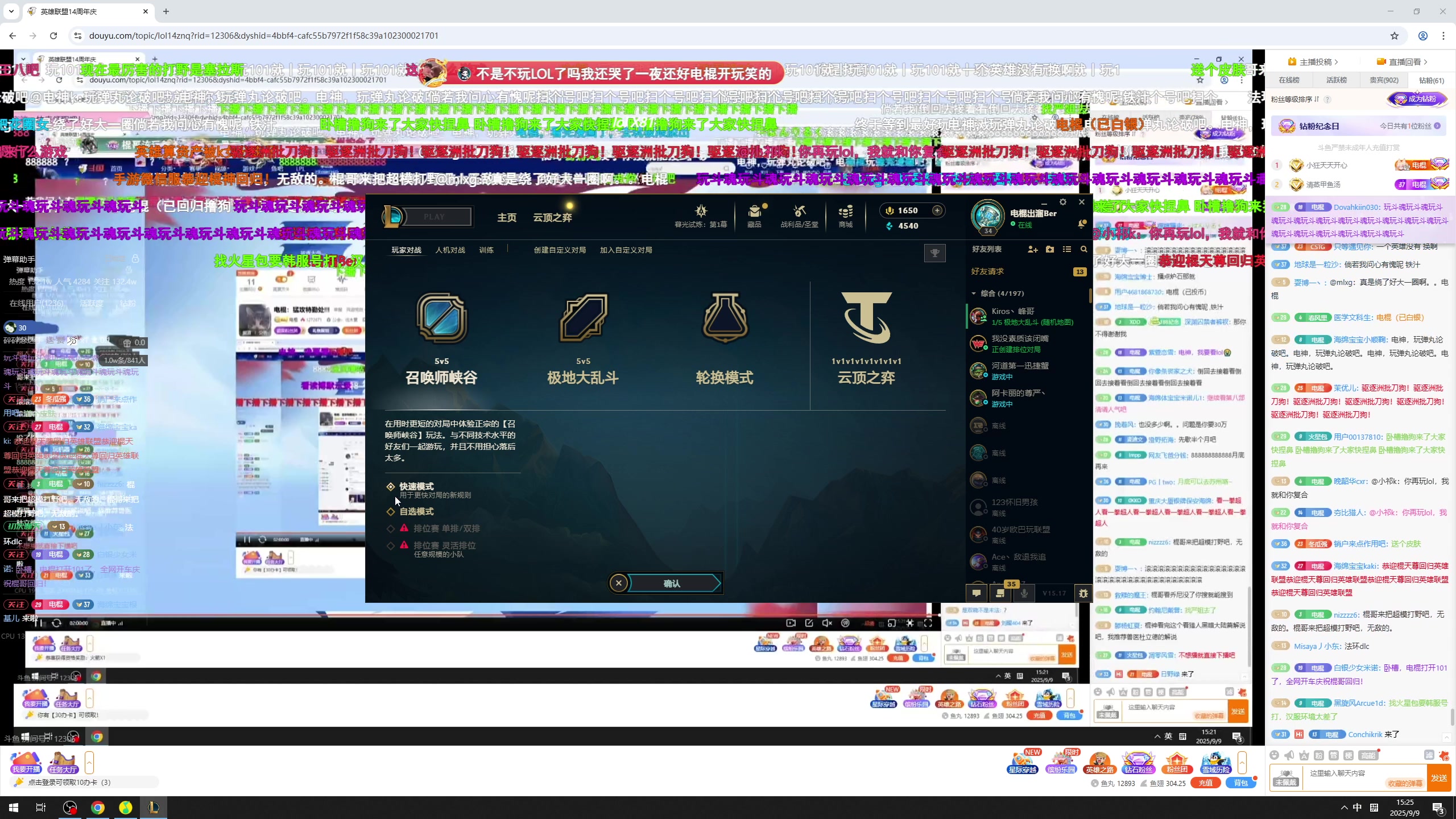This screenshot has width=1456, height=819.
Task: Open 主播投稿 link
Action: tap(1313, 61)
